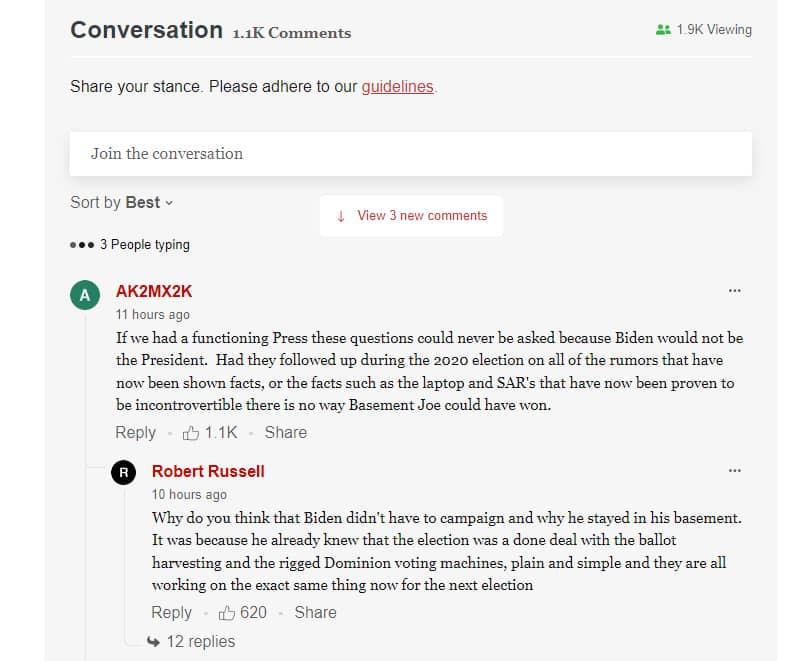Open Robert Russell's username profile
The height and width of the screenshot is (661, 791).
click(x=208, y=471)
